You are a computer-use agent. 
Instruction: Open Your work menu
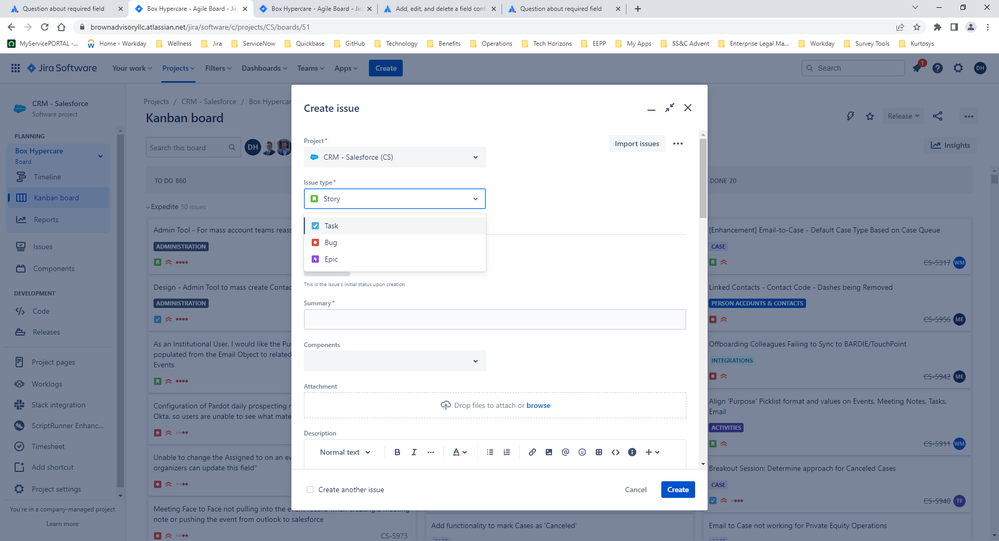click(132, 68)
